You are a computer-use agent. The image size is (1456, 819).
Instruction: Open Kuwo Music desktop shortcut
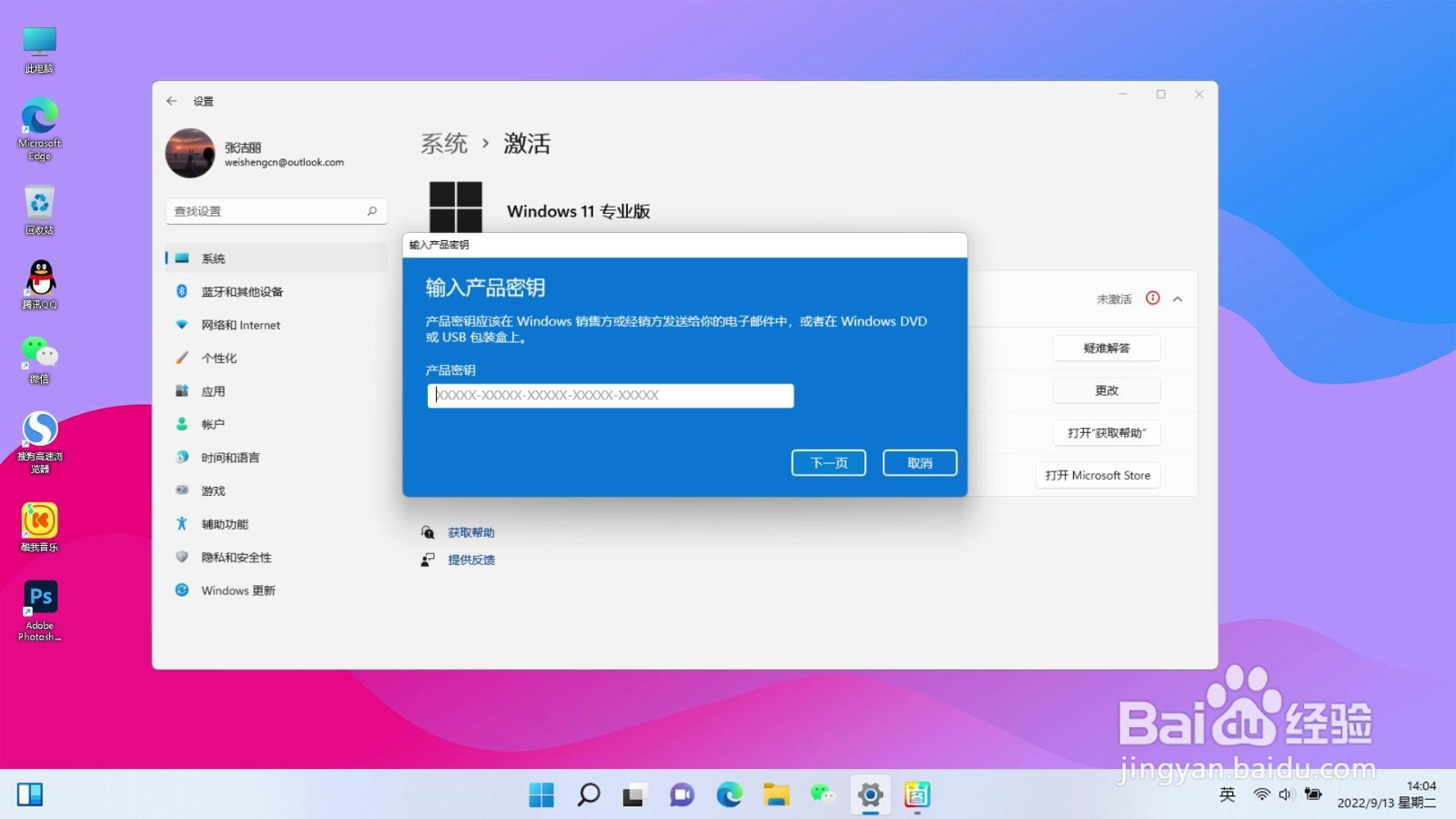[39, 528]
